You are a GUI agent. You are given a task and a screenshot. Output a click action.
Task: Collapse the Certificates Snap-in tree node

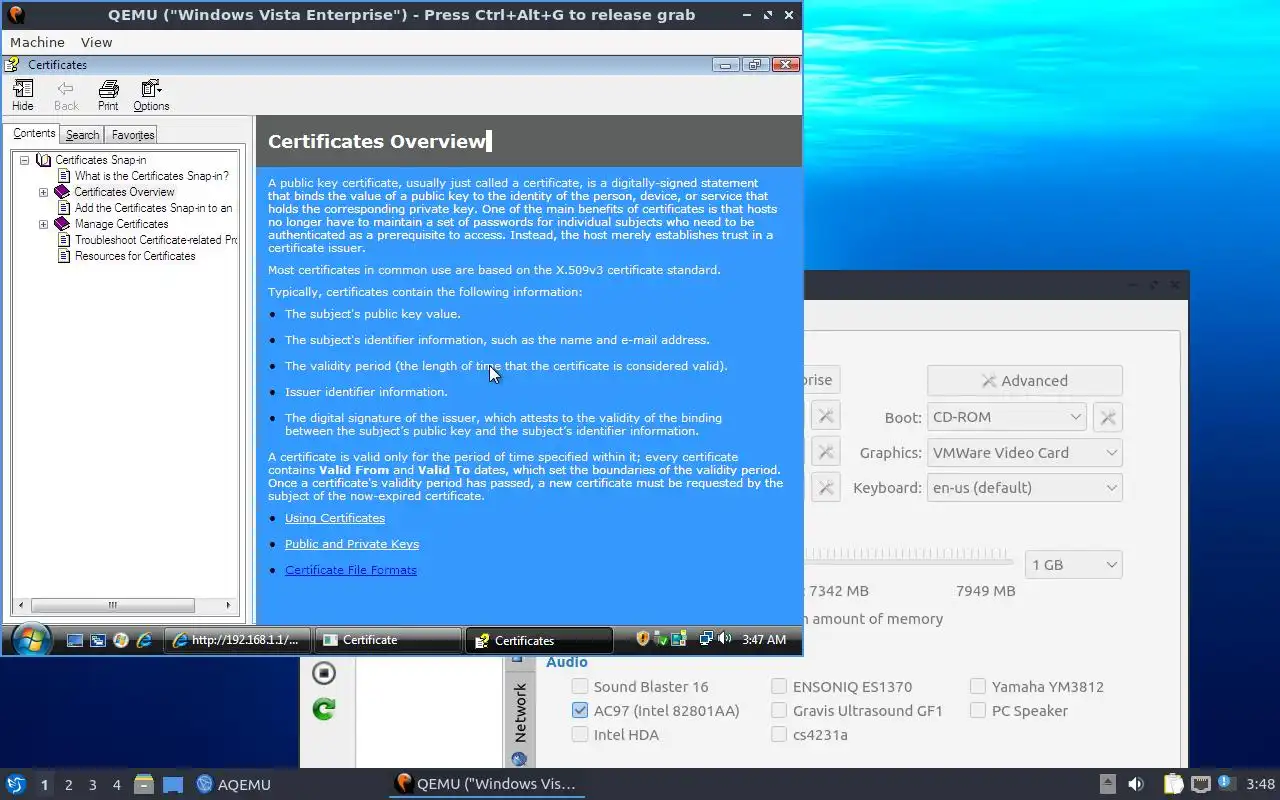[x=25, y=160]
